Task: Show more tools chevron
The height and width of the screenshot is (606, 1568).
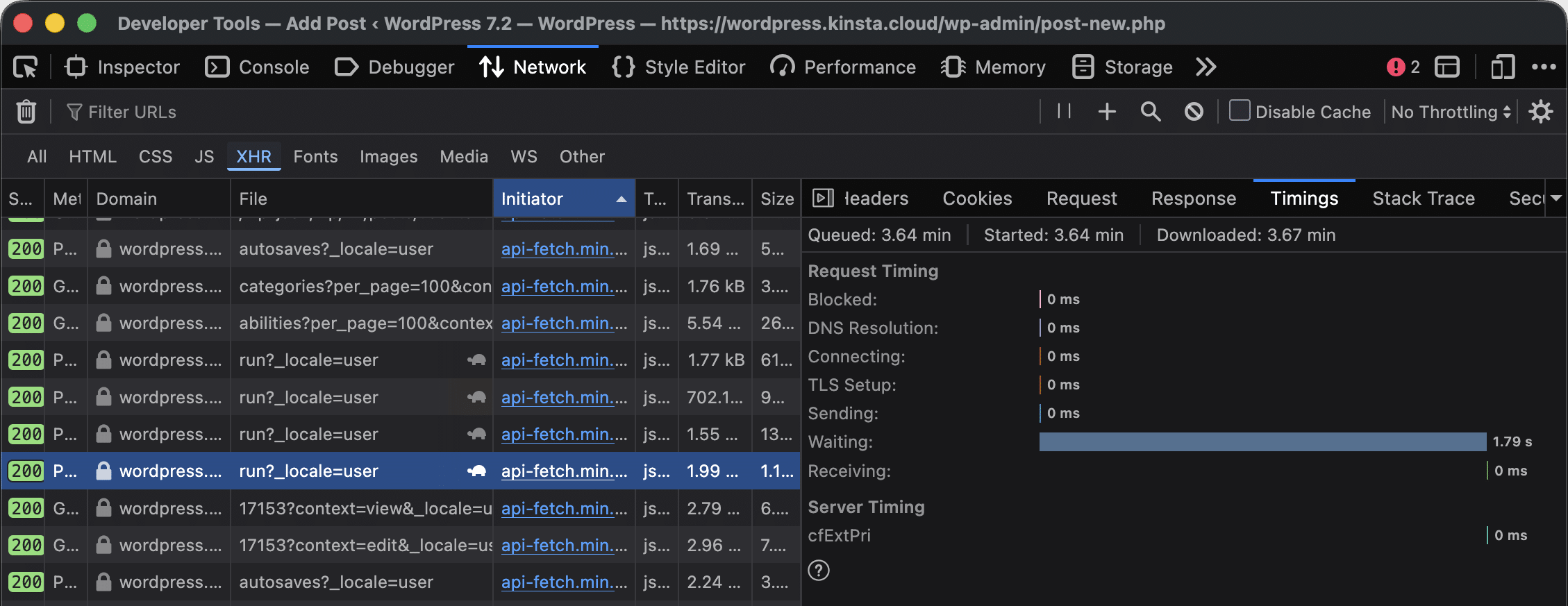Action: point(1206,67)
